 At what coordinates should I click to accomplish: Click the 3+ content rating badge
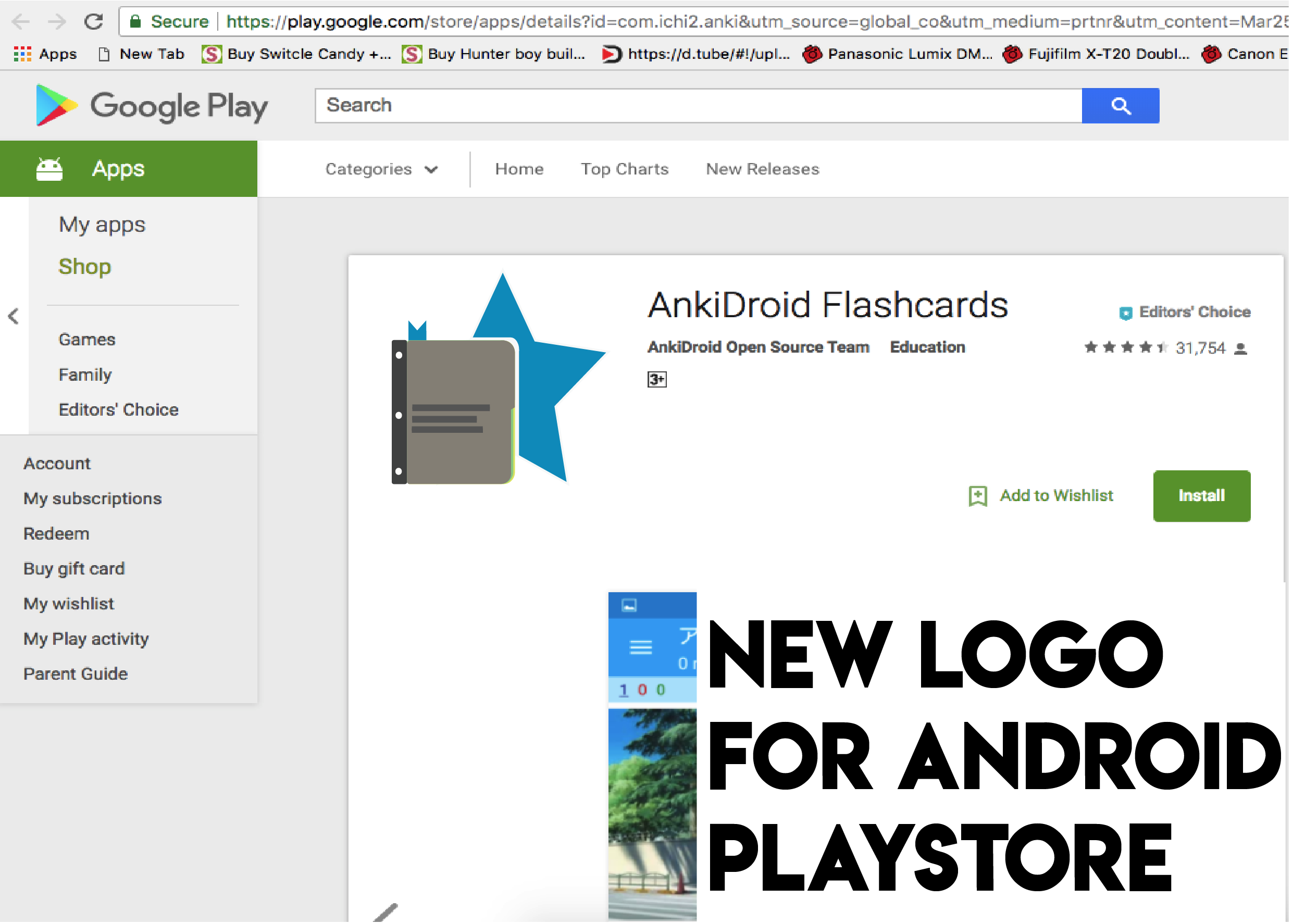tap(657, 380)
